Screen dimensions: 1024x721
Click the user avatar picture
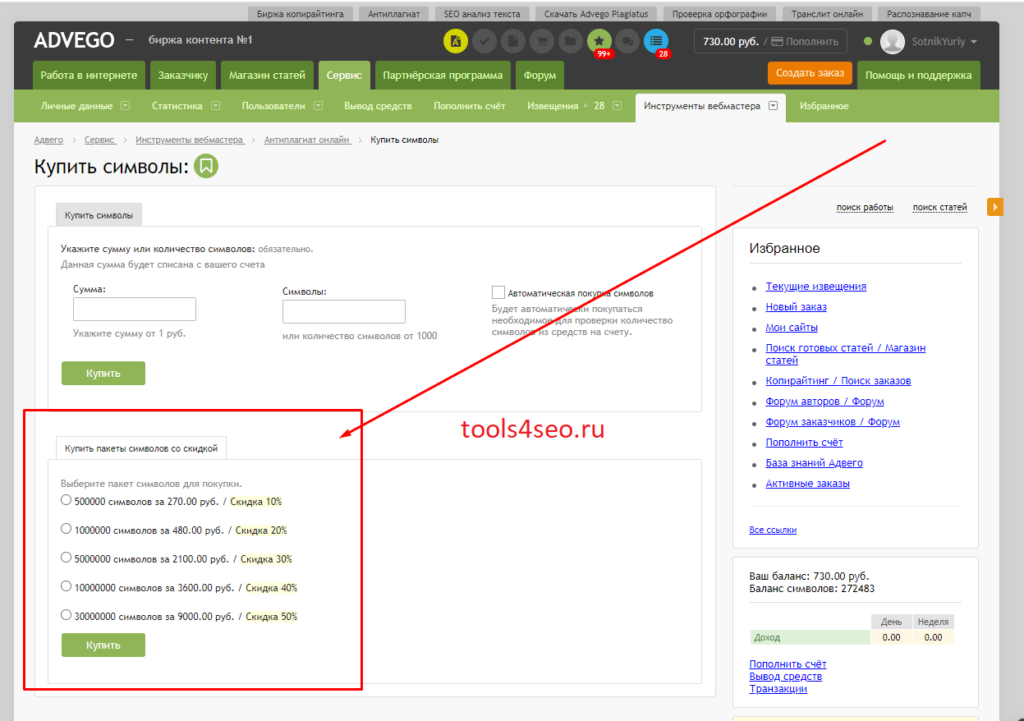point(892,41)
